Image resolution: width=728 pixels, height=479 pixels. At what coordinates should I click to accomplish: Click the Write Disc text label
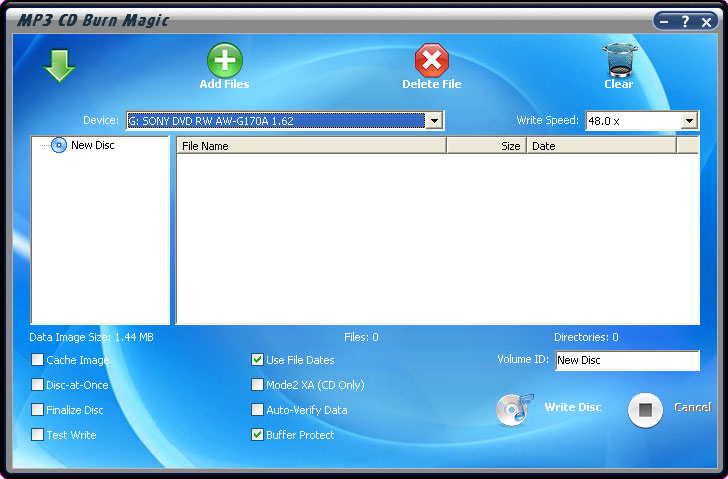pyautogui.click(x=573, y=408)
